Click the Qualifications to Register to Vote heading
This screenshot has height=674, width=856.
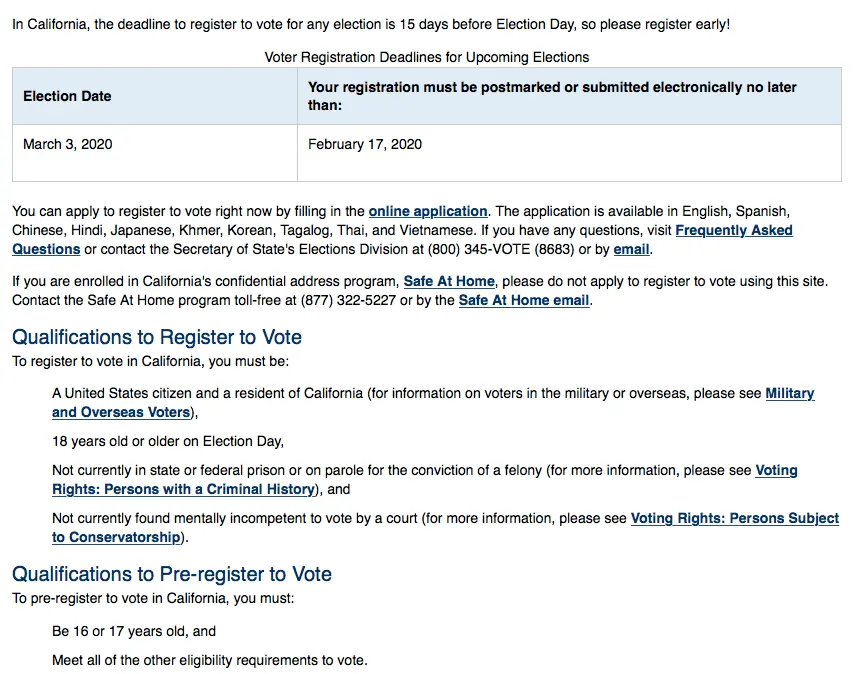point(157,337)
